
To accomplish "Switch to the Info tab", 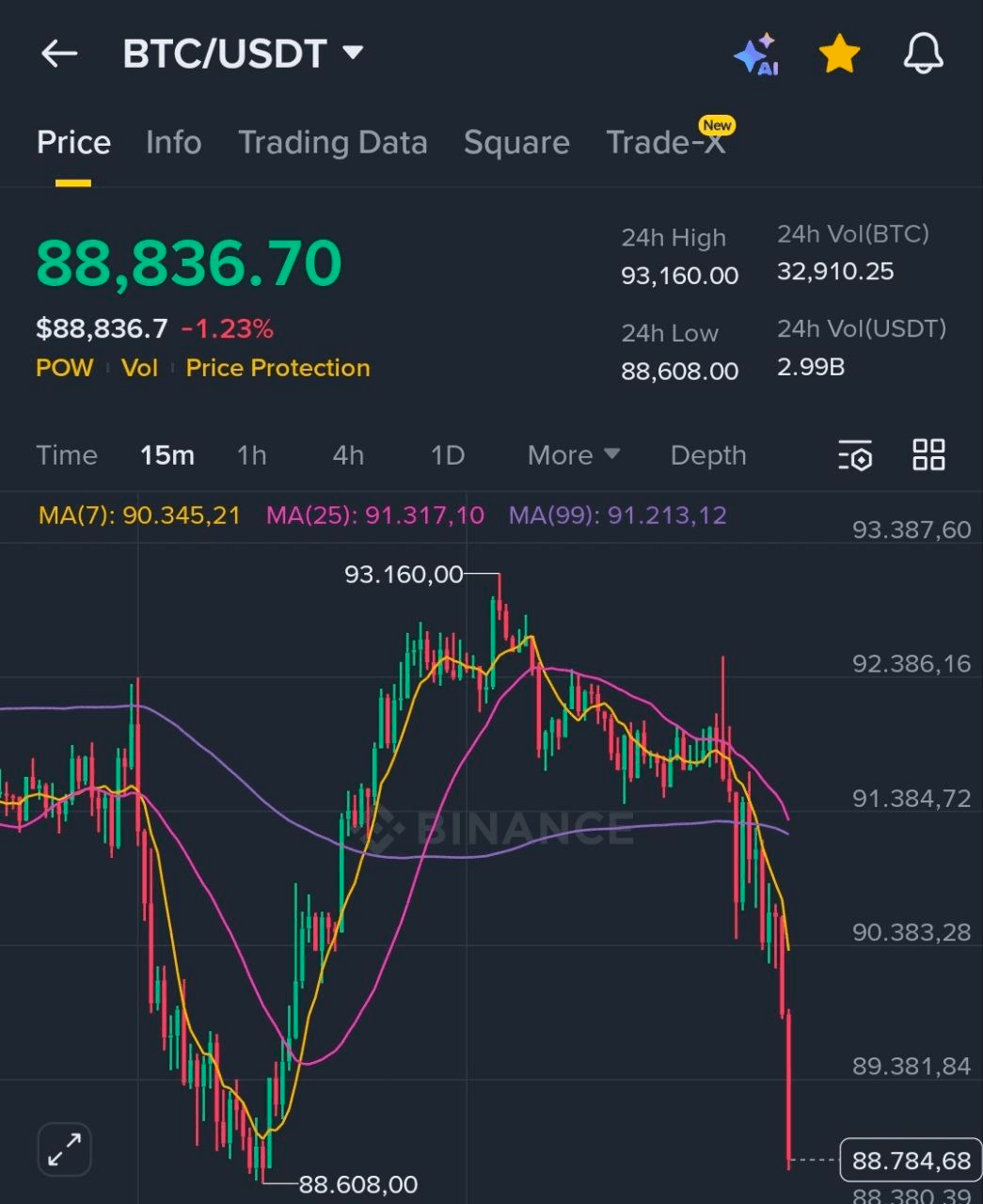I will point(173,143).
